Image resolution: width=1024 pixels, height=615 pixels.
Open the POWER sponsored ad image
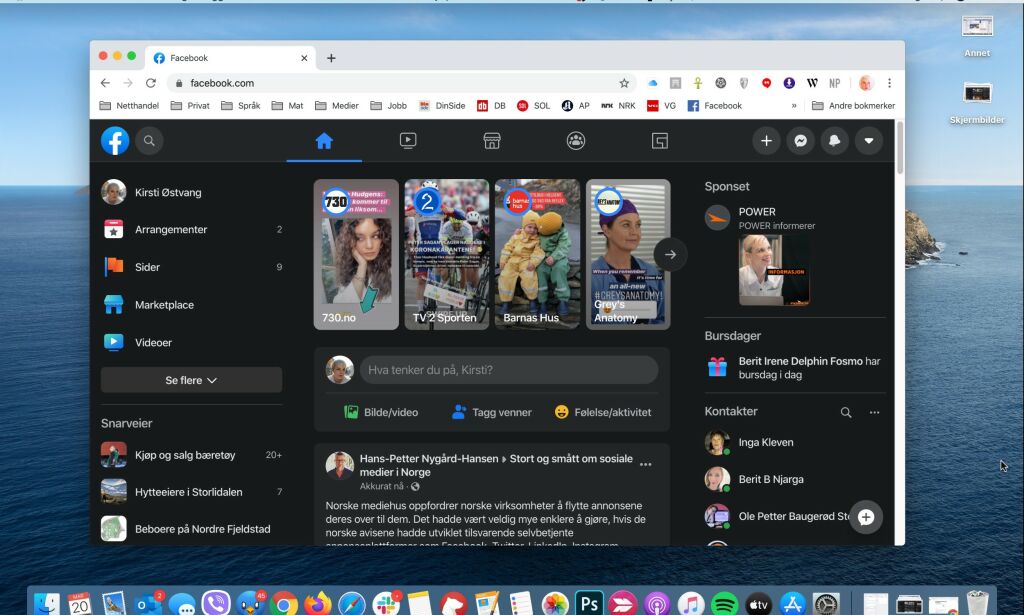point(774,270)
